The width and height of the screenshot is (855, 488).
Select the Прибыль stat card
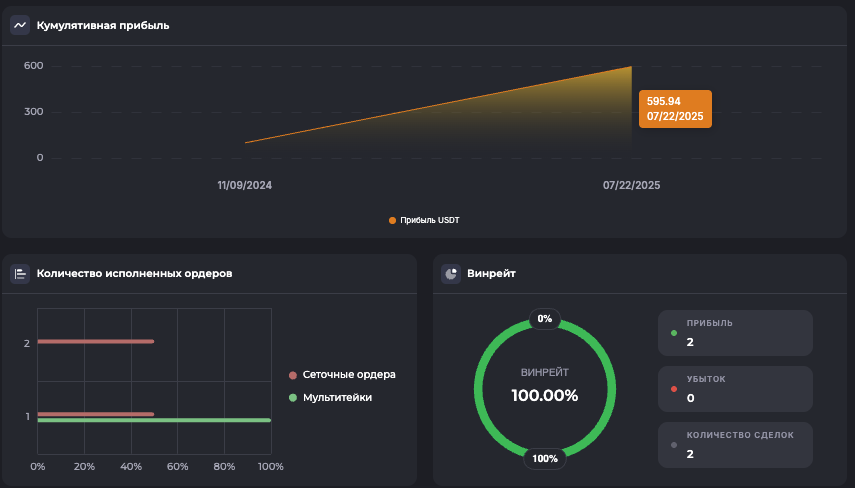[735, 333]
